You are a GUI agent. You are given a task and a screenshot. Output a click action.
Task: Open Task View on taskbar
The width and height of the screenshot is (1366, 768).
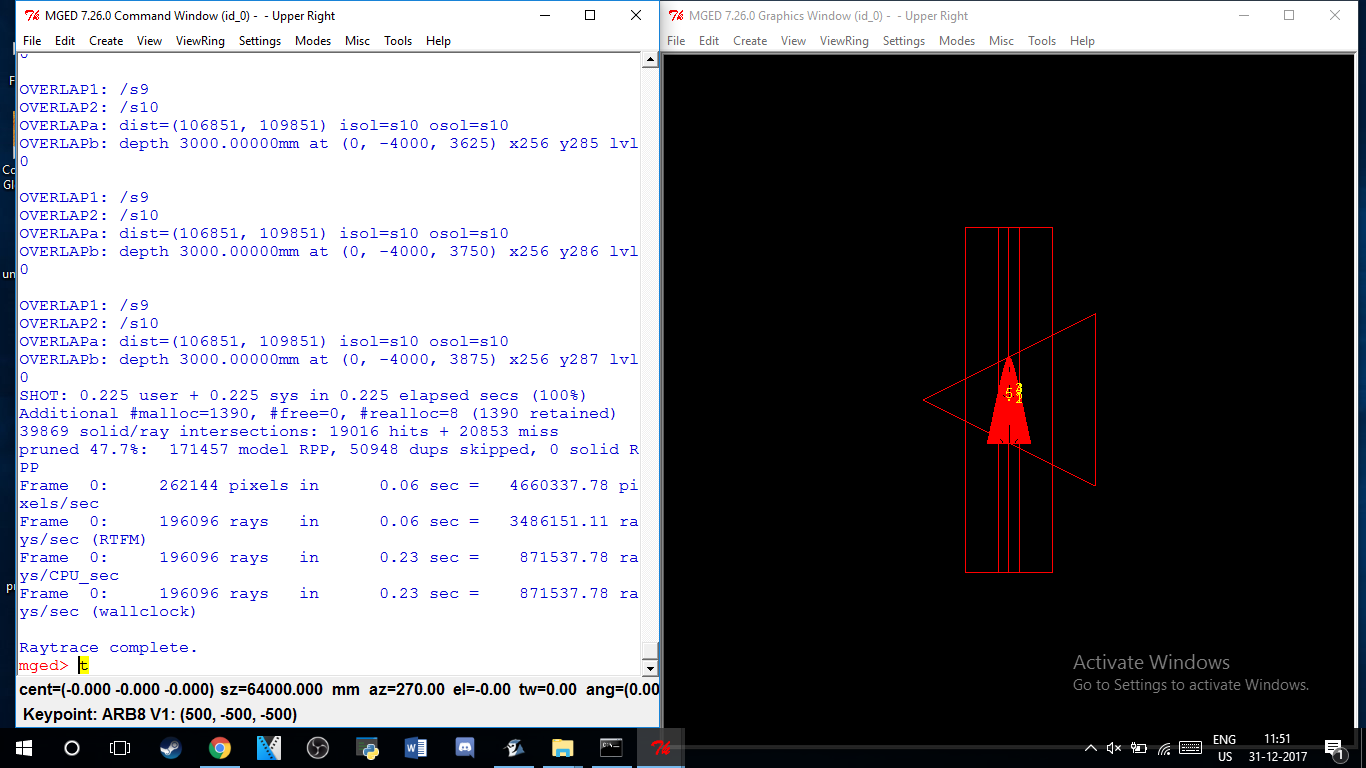(120, 748)
